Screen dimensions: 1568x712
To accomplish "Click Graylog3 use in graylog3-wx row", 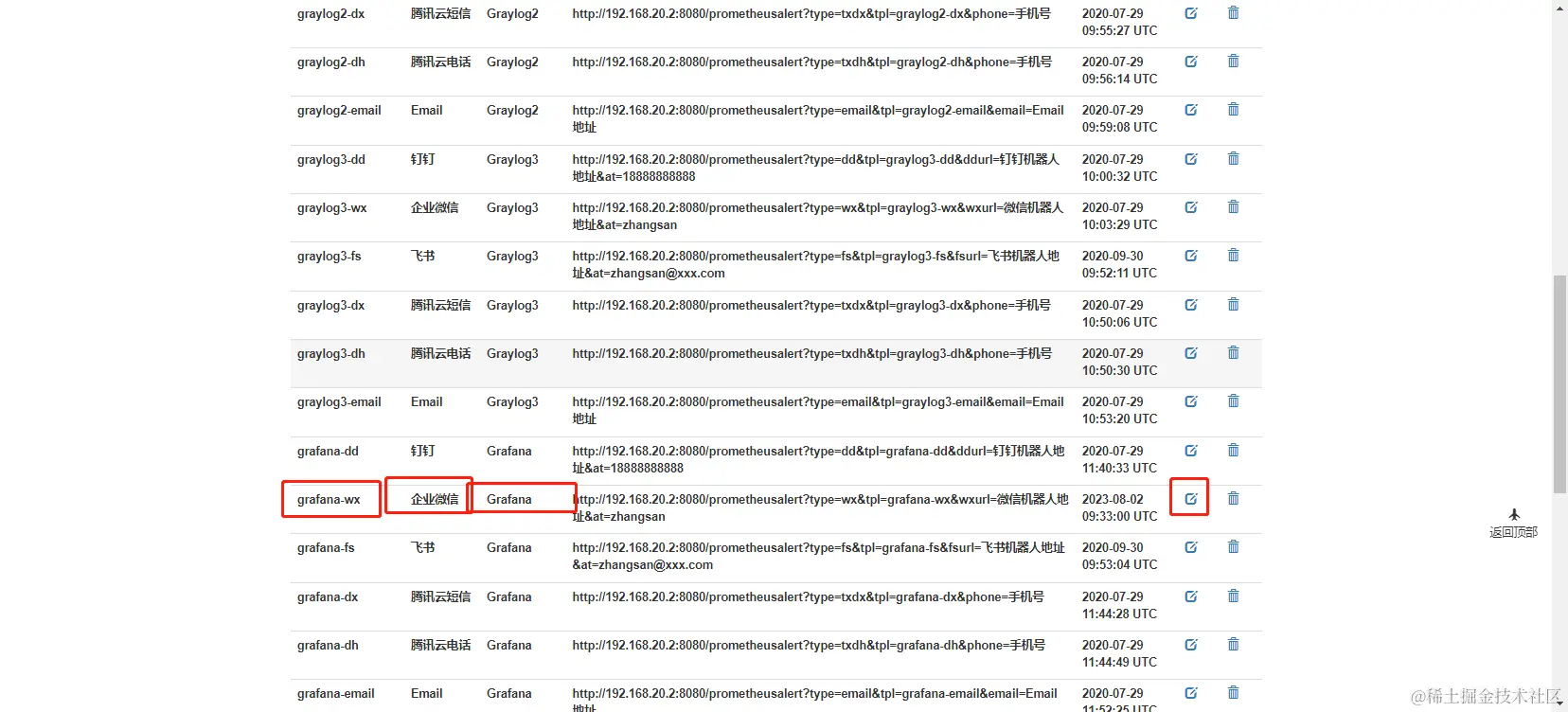I will click(x=512, y=207).
